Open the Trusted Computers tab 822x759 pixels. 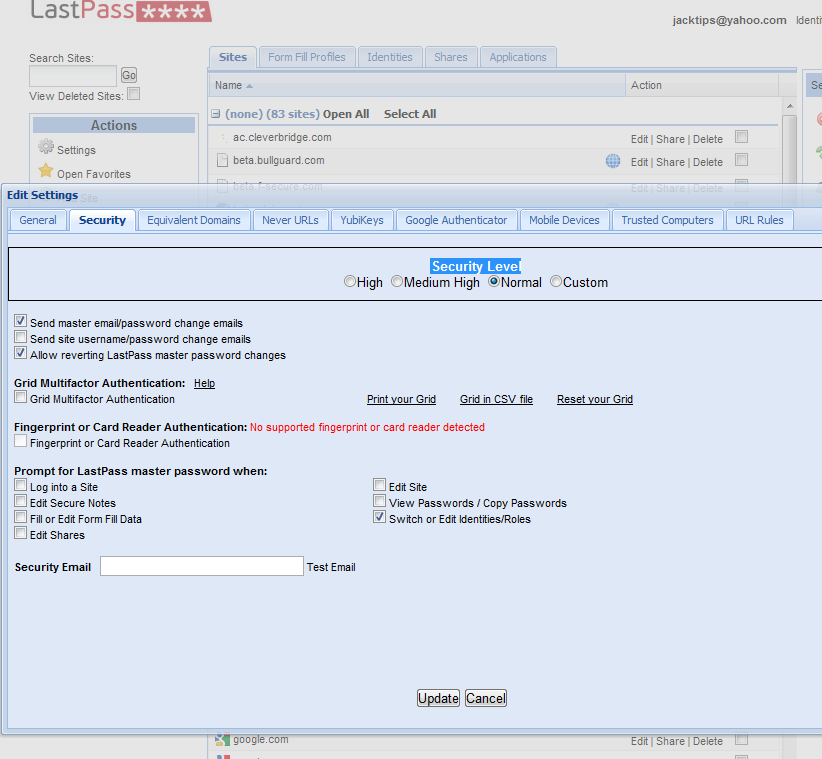[x=667, y=220]
